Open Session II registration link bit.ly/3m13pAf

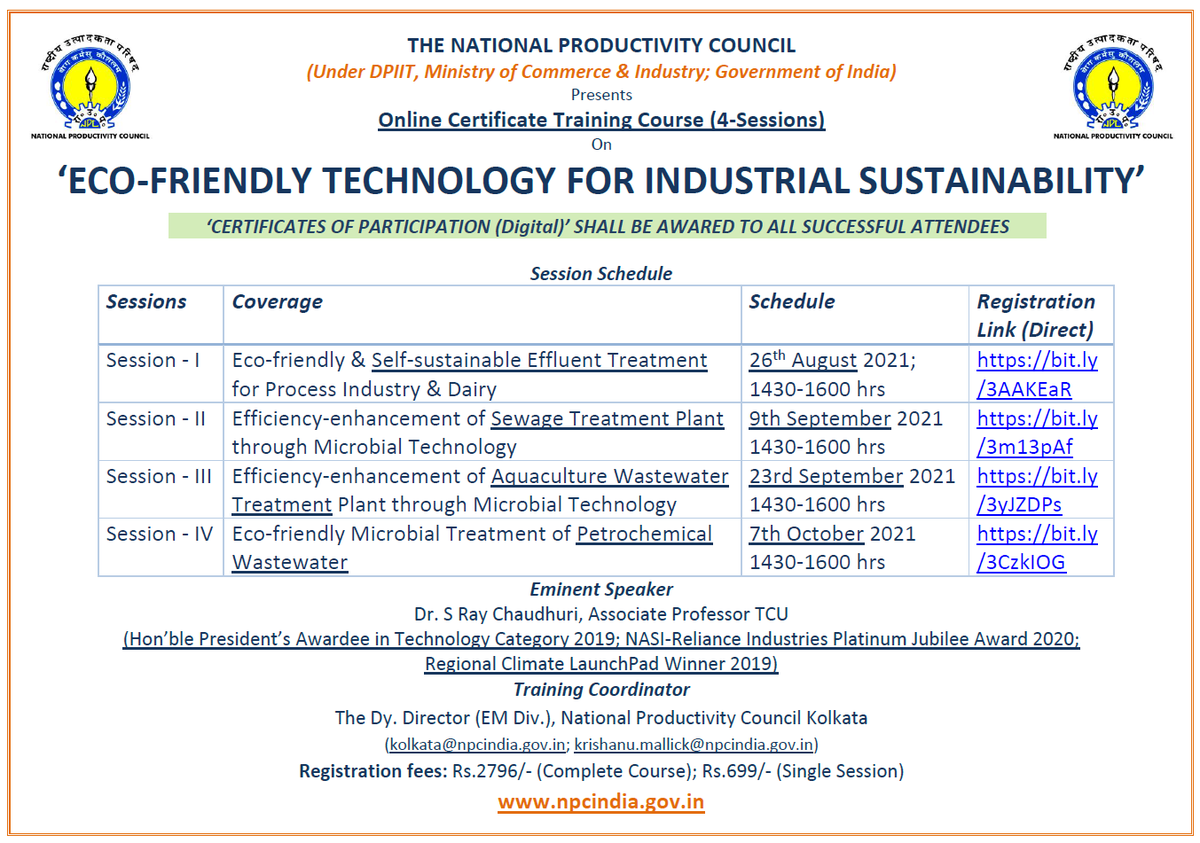point(1037,433)
